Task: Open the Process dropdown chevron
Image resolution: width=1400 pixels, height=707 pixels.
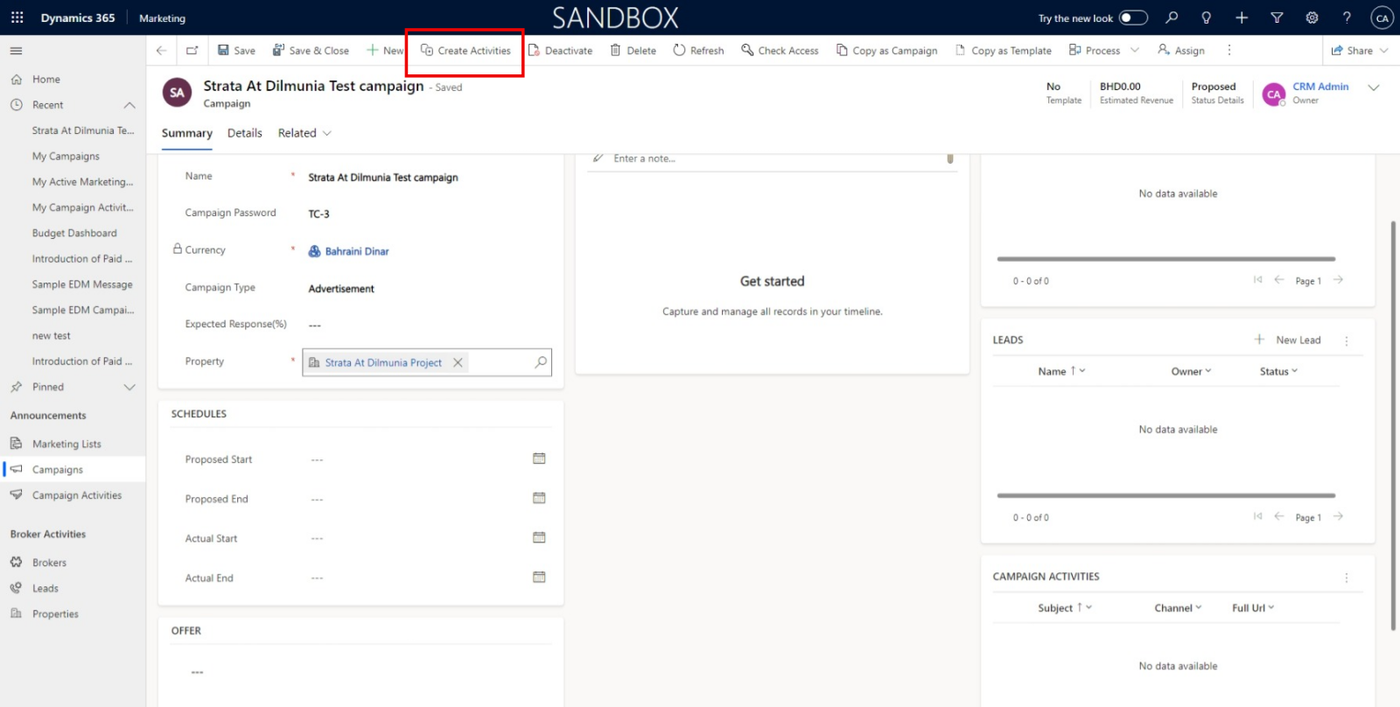Action: 1134,50
